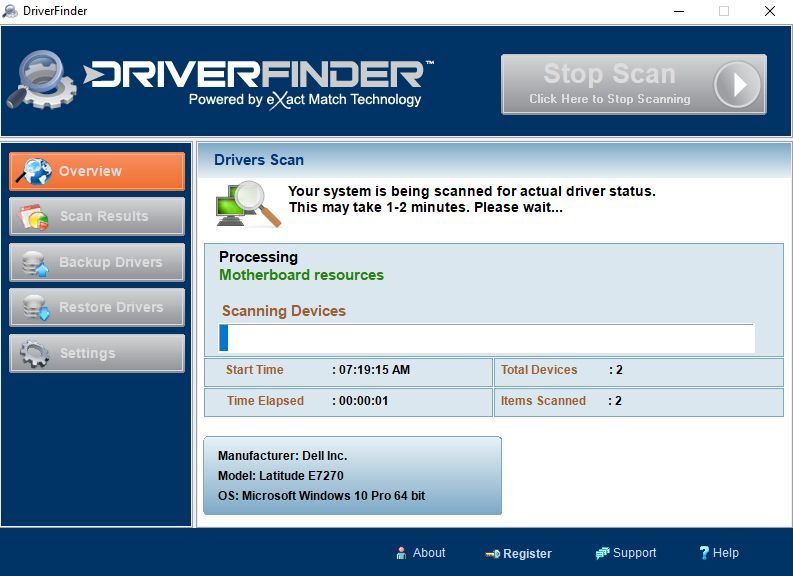Click the Start Time value 07:19:15 AM
The width and height of the screenshot is (793, 576).
coord(374,370)
